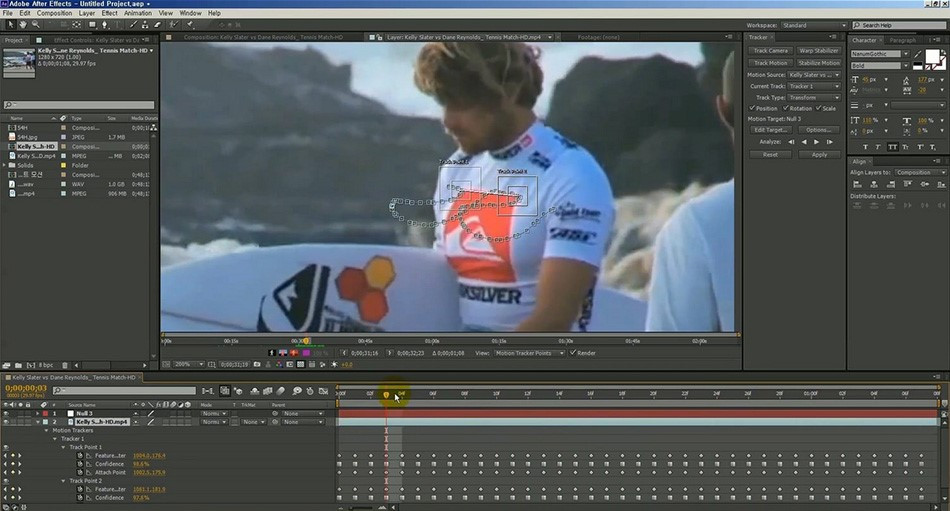Select the Brush tool
The height and width of the screenshot is (511, 950).
[x=133, y=25]
